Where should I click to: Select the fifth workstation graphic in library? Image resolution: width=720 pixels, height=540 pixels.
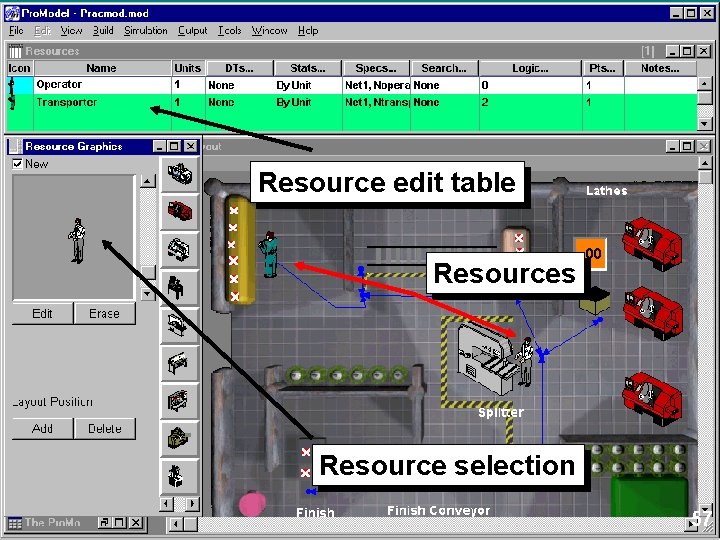(x=180, y=325)
